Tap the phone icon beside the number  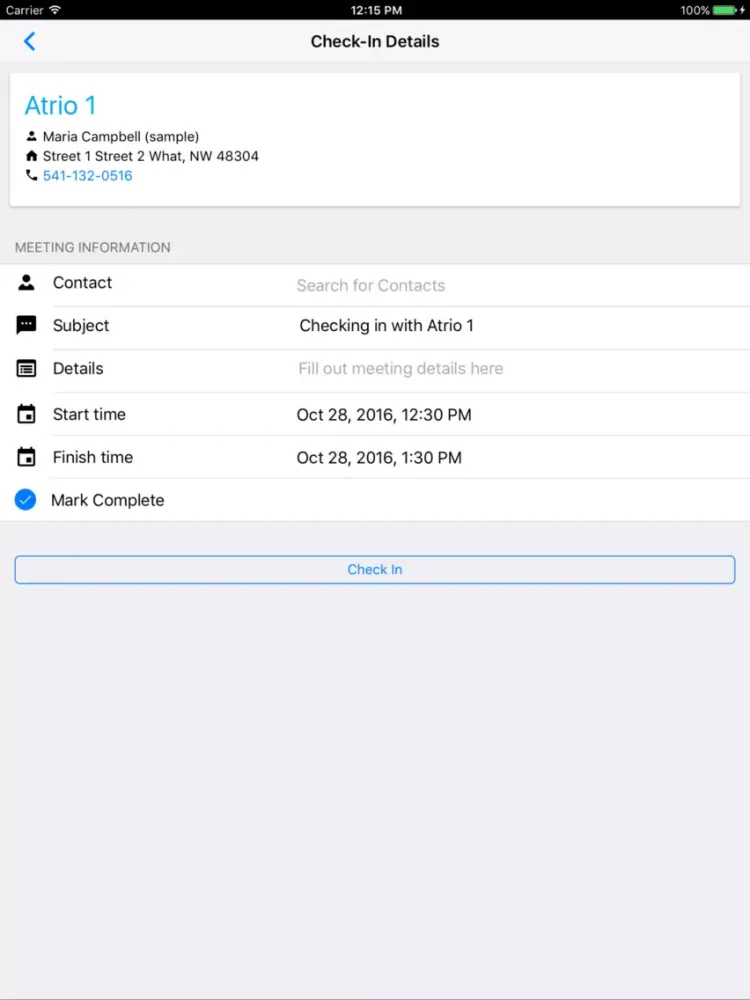[31, 176]
